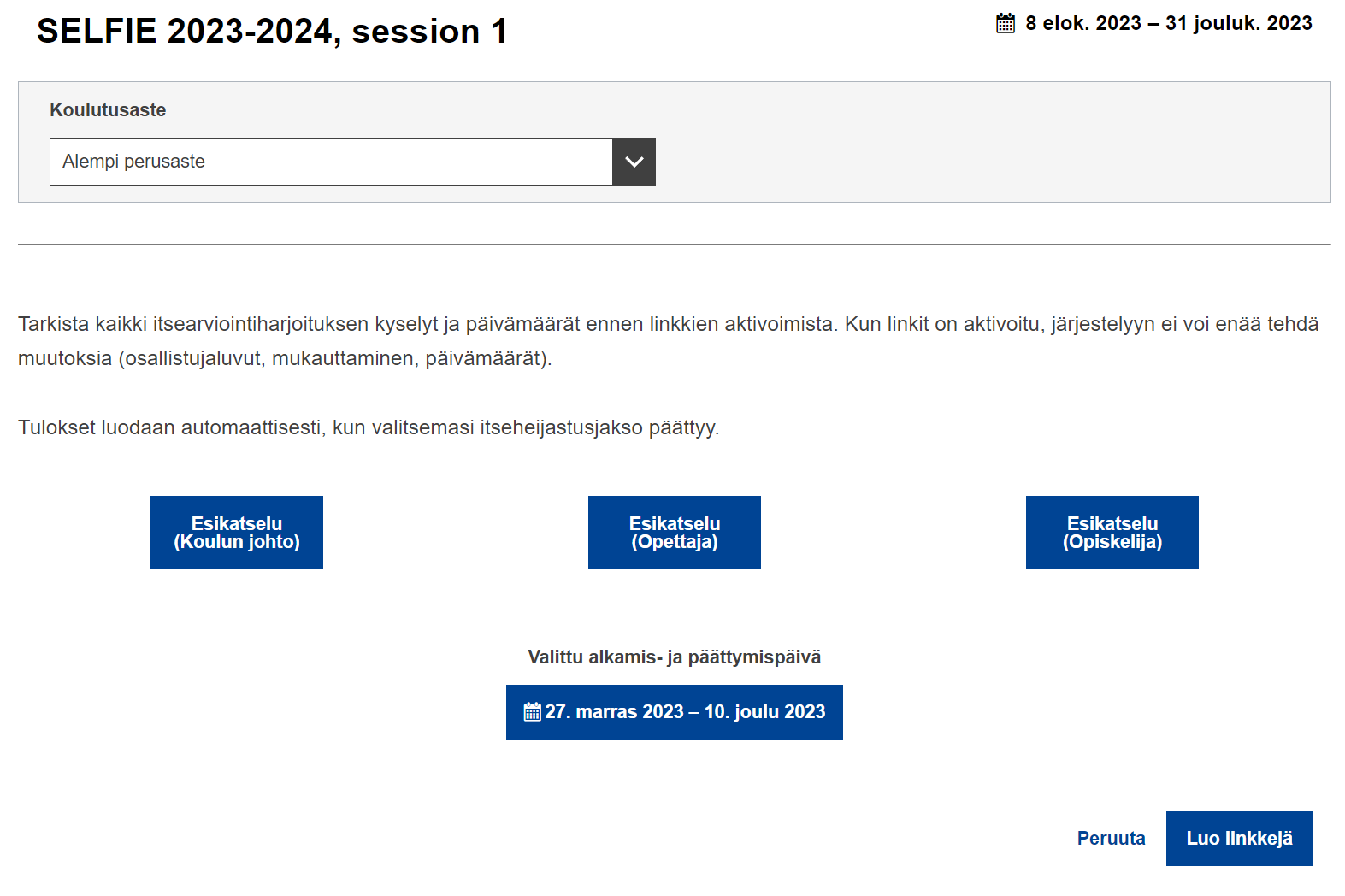
Task: Preview the Koulun johto questionnaire
Action: coord(237,533)
